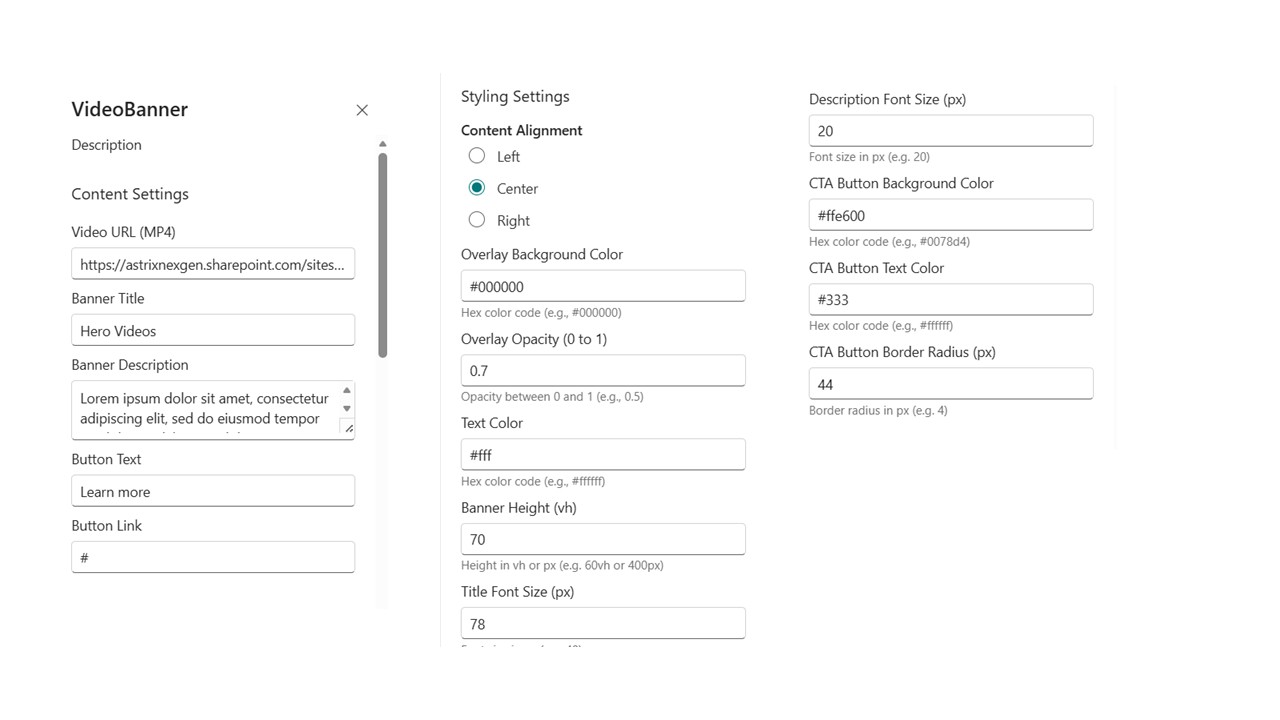Click the CTA Button Border Radius field

950,384
